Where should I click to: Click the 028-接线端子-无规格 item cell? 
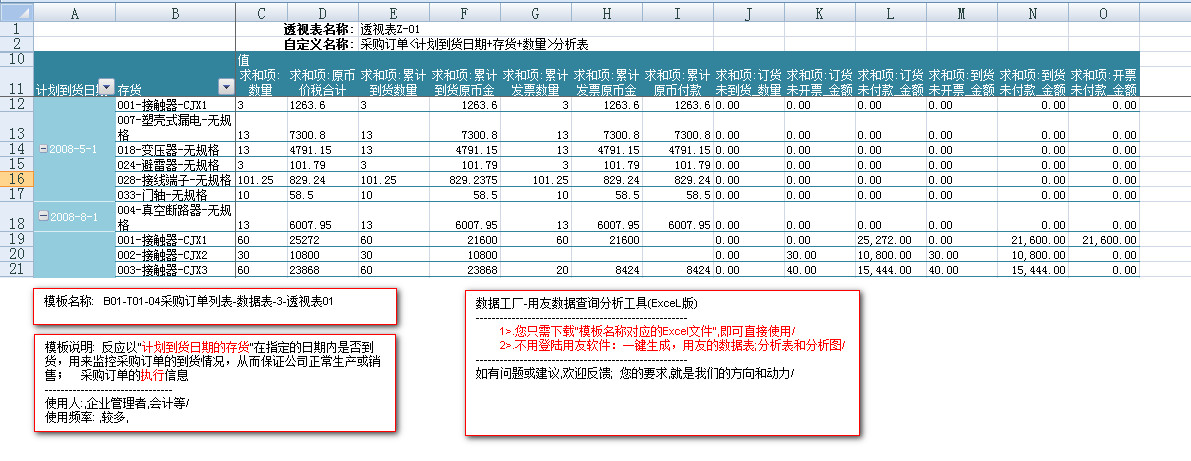tap(175, 179)
